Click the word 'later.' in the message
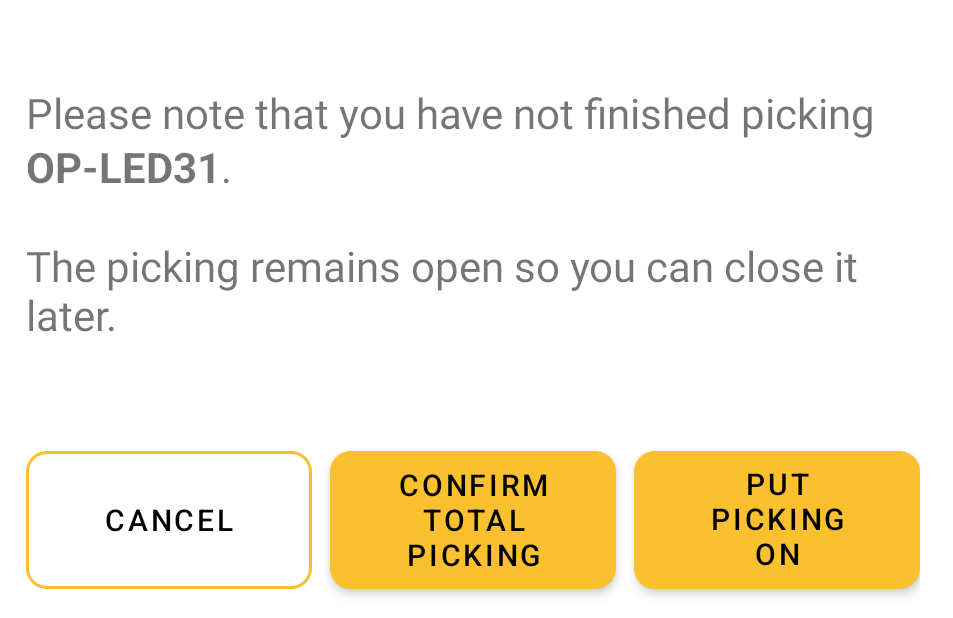Screen dimensions: 953x618 (x=71, y=317)
